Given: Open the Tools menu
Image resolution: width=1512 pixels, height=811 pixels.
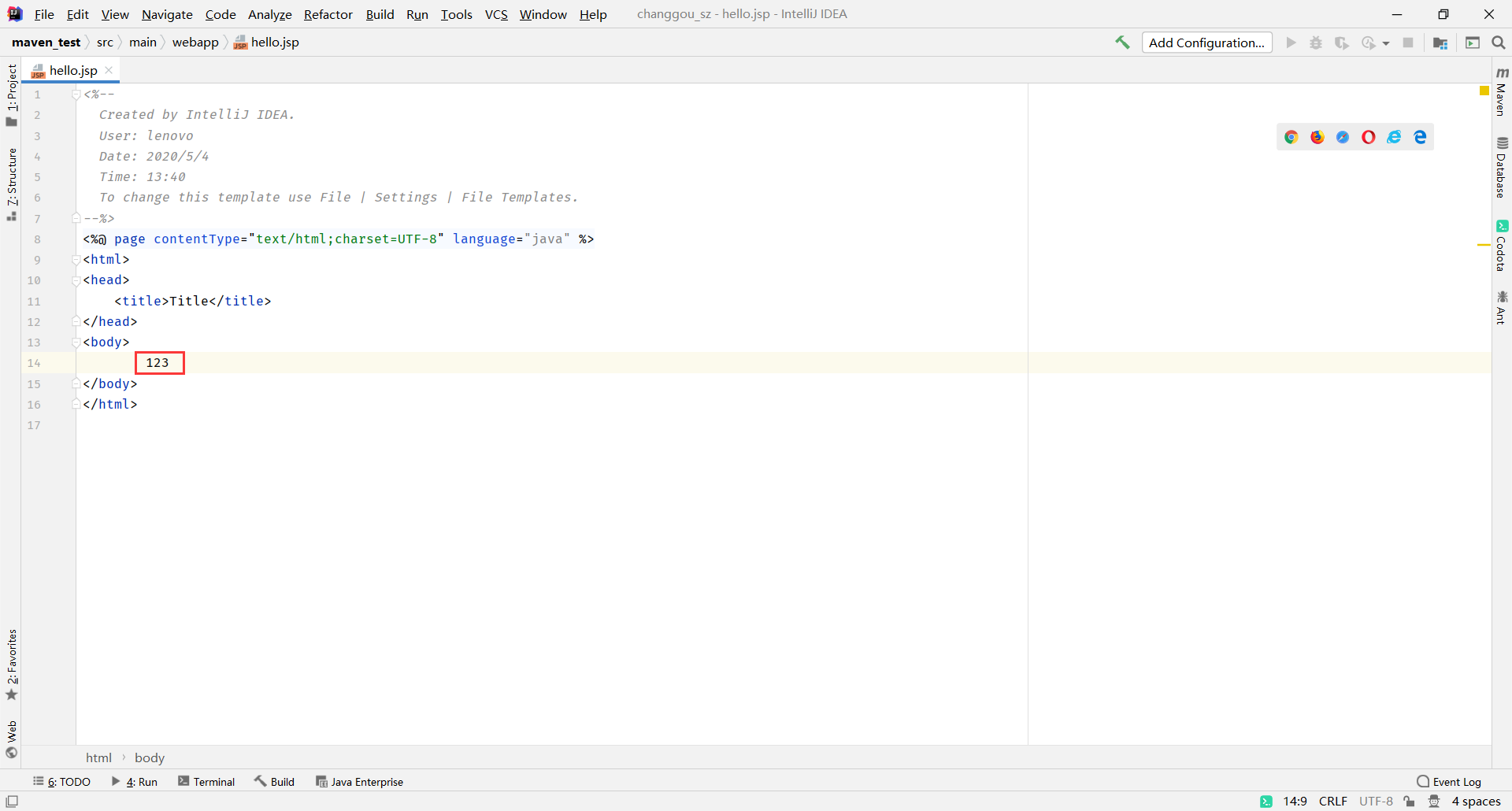Looking at the screenshot, I should click(x=457, y=14).
